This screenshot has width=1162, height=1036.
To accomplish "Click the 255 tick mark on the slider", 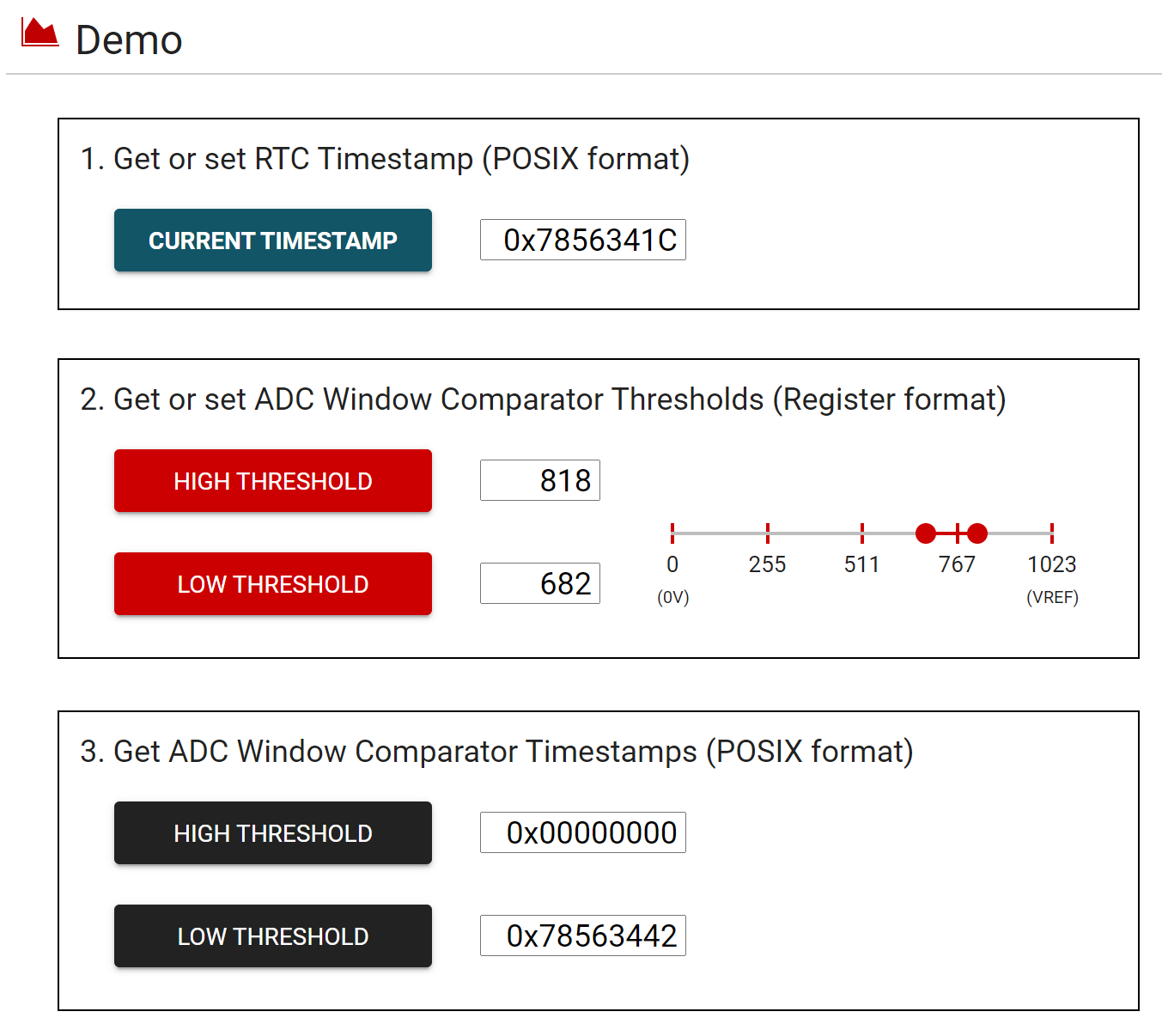I will (767, 533).
